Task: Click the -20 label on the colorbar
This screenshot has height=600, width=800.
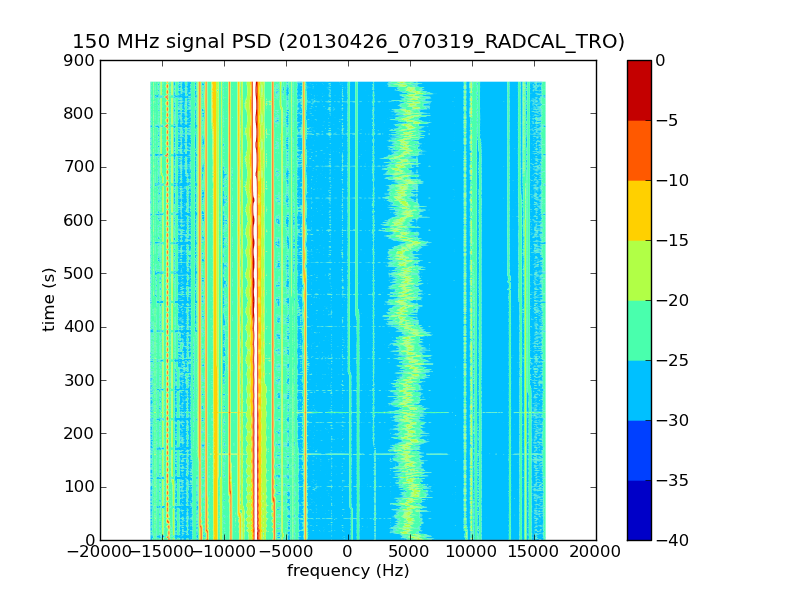Action: click(672, 301)
